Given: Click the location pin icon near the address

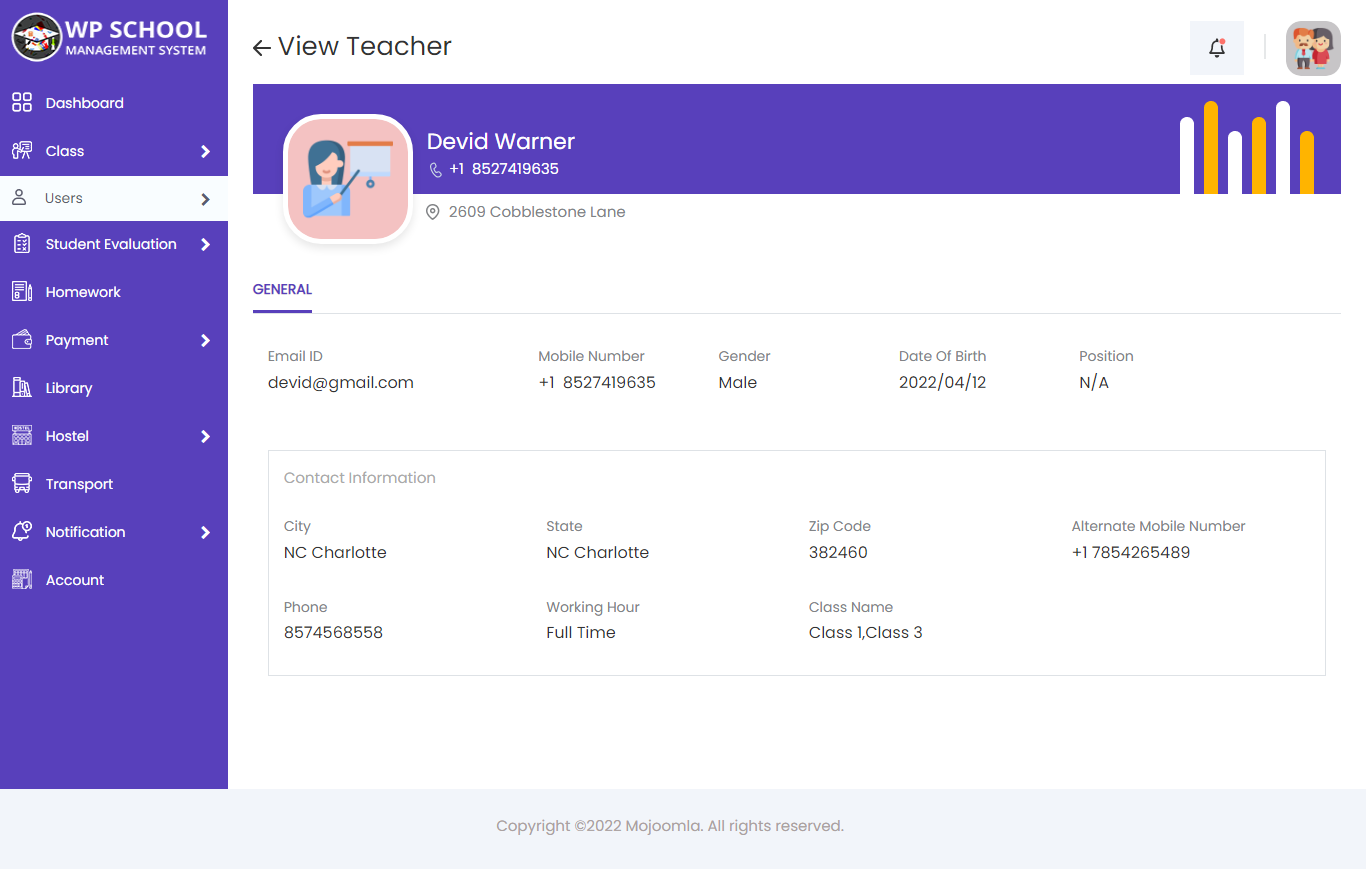Looking at the screenshot, I should tap(432, 211).
